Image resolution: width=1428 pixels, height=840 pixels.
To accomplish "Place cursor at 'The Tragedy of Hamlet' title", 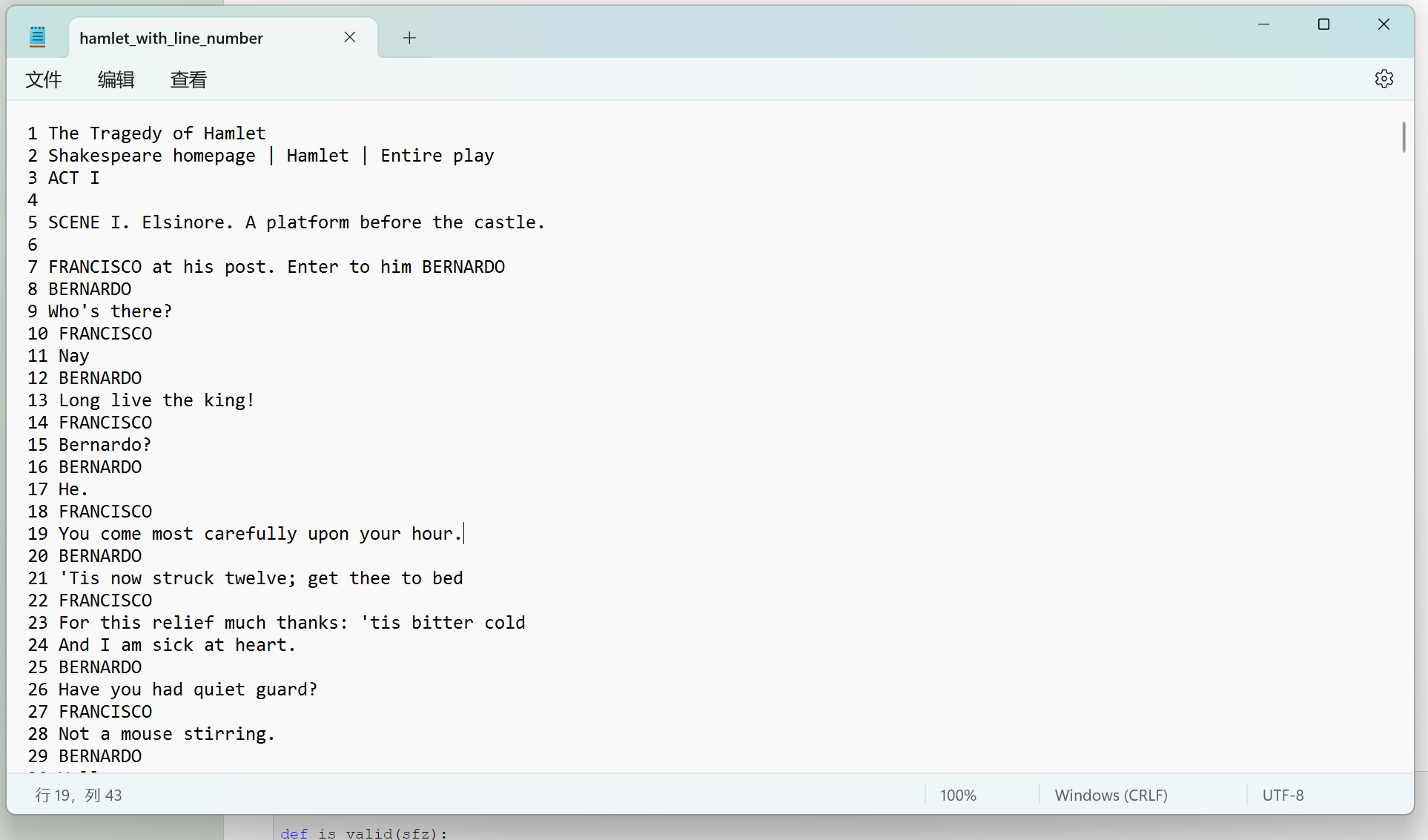I will coord(156,133).
